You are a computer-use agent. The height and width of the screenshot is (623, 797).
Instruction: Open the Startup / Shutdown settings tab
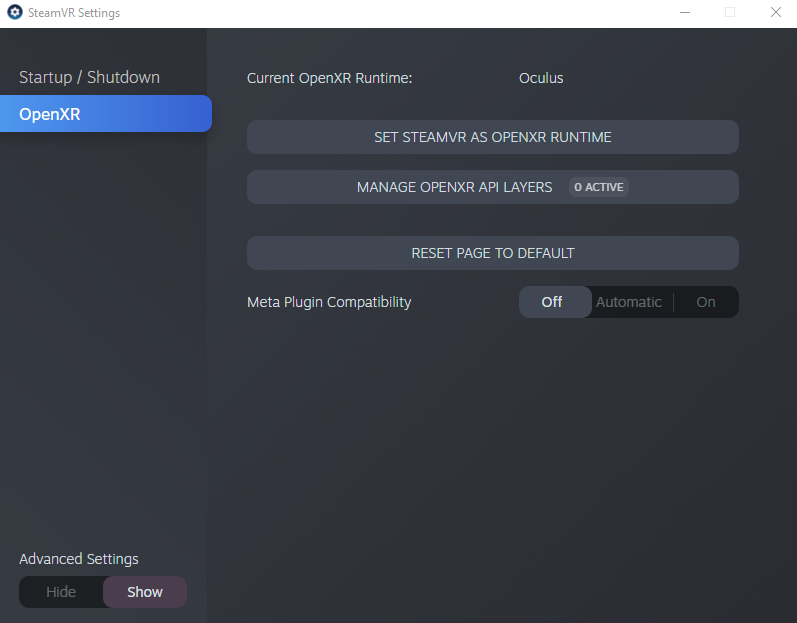coord(89,77)
